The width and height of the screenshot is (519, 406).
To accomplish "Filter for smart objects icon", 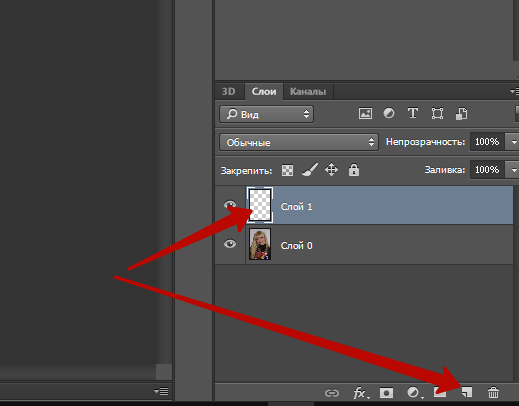I will click(461, 114).
